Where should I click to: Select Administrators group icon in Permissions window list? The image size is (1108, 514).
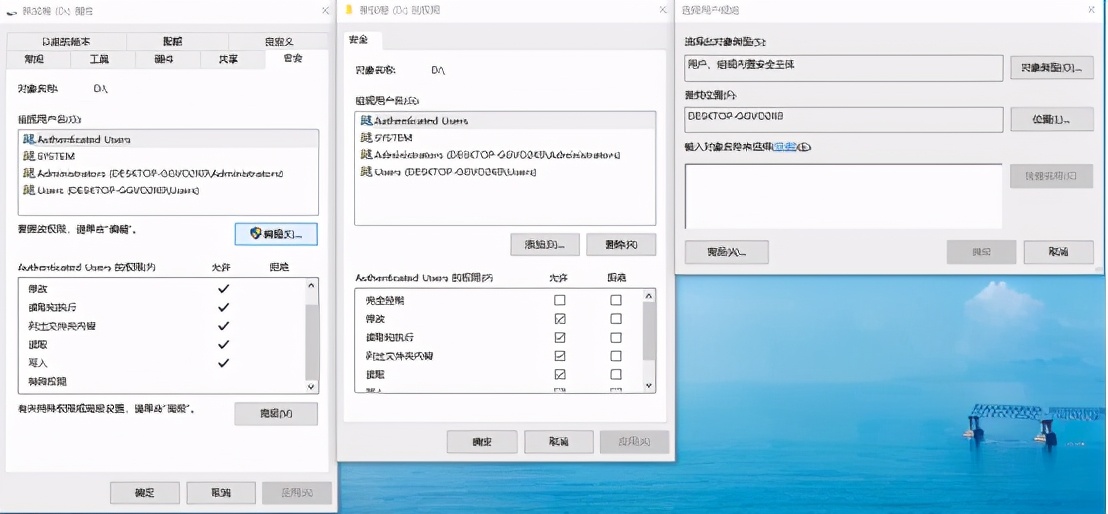click(366, 155)
